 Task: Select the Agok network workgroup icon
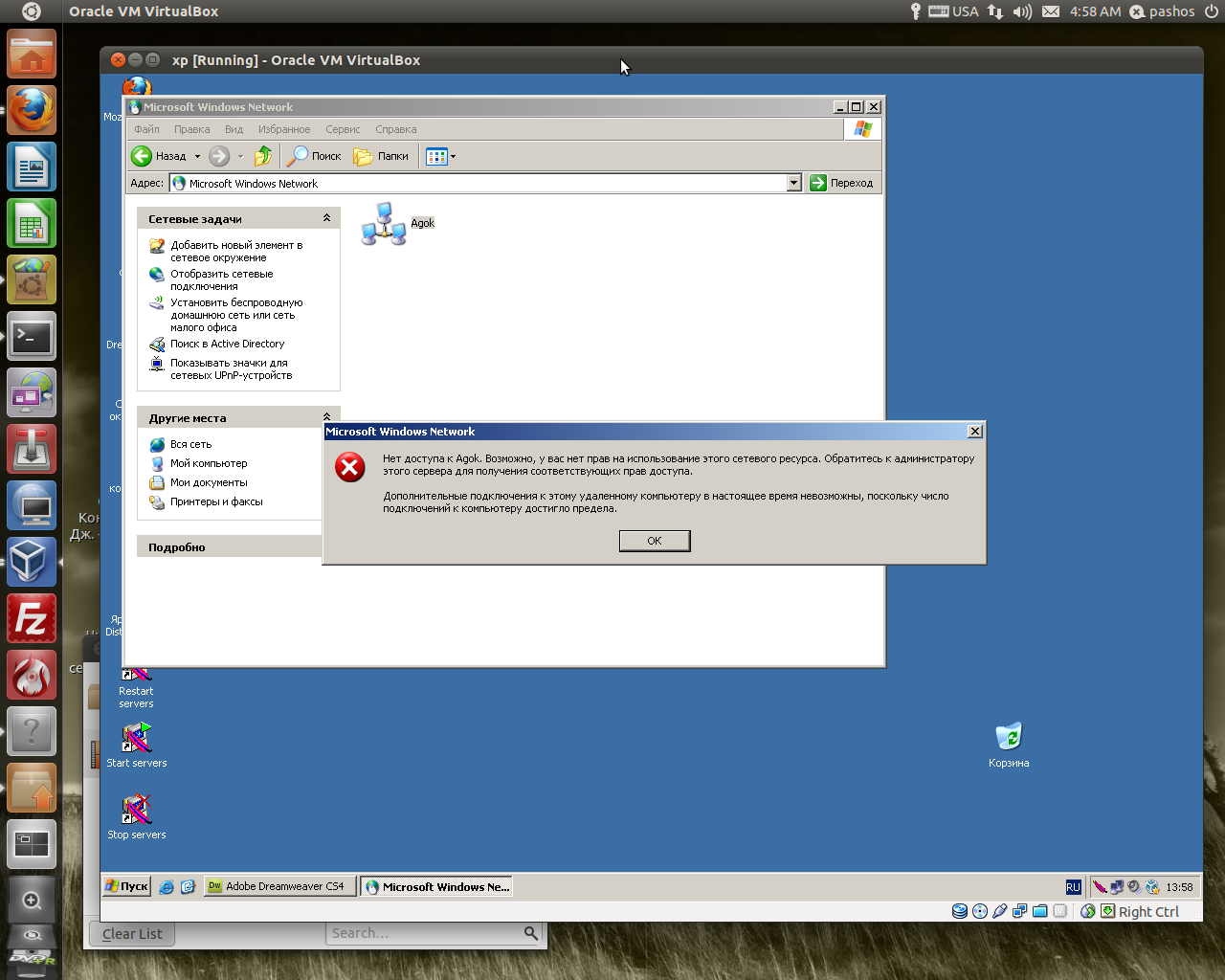(384, 223)
